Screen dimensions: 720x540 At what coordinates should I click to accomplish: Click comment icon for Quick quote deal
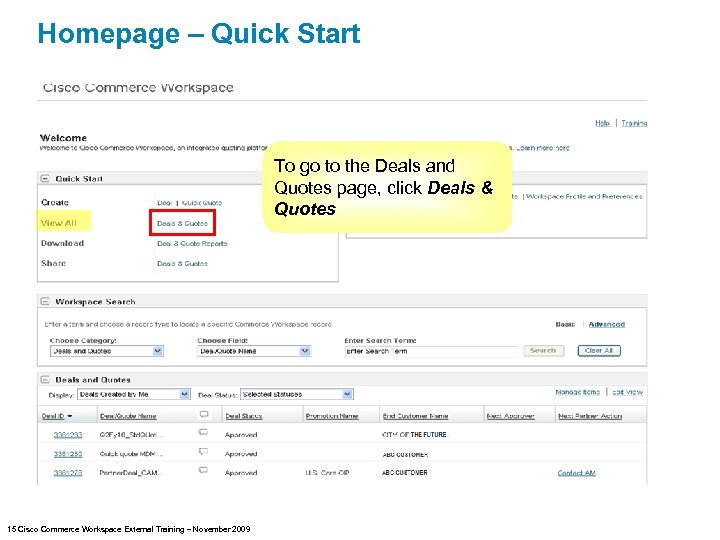click(x=203, y=451)
